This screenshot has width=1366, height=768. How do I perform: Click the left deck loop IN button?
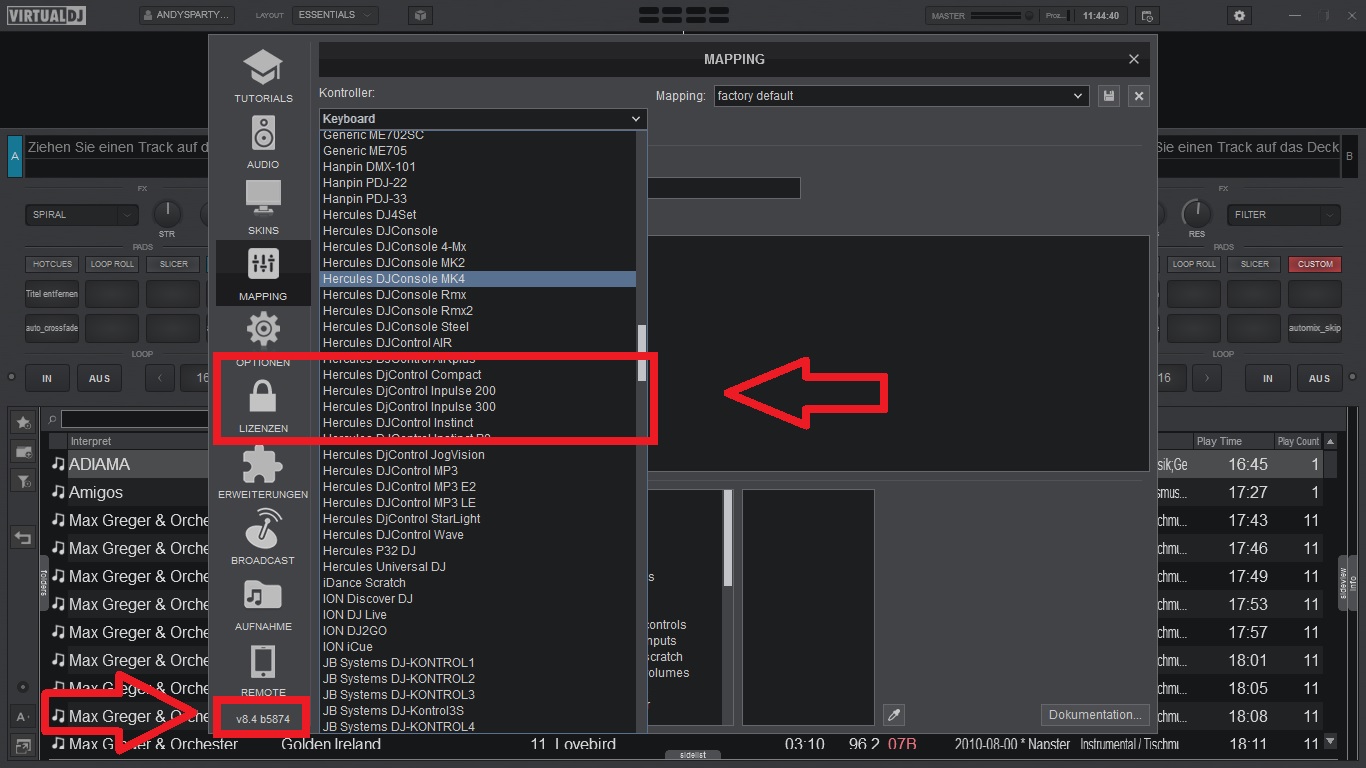(46, 378)
